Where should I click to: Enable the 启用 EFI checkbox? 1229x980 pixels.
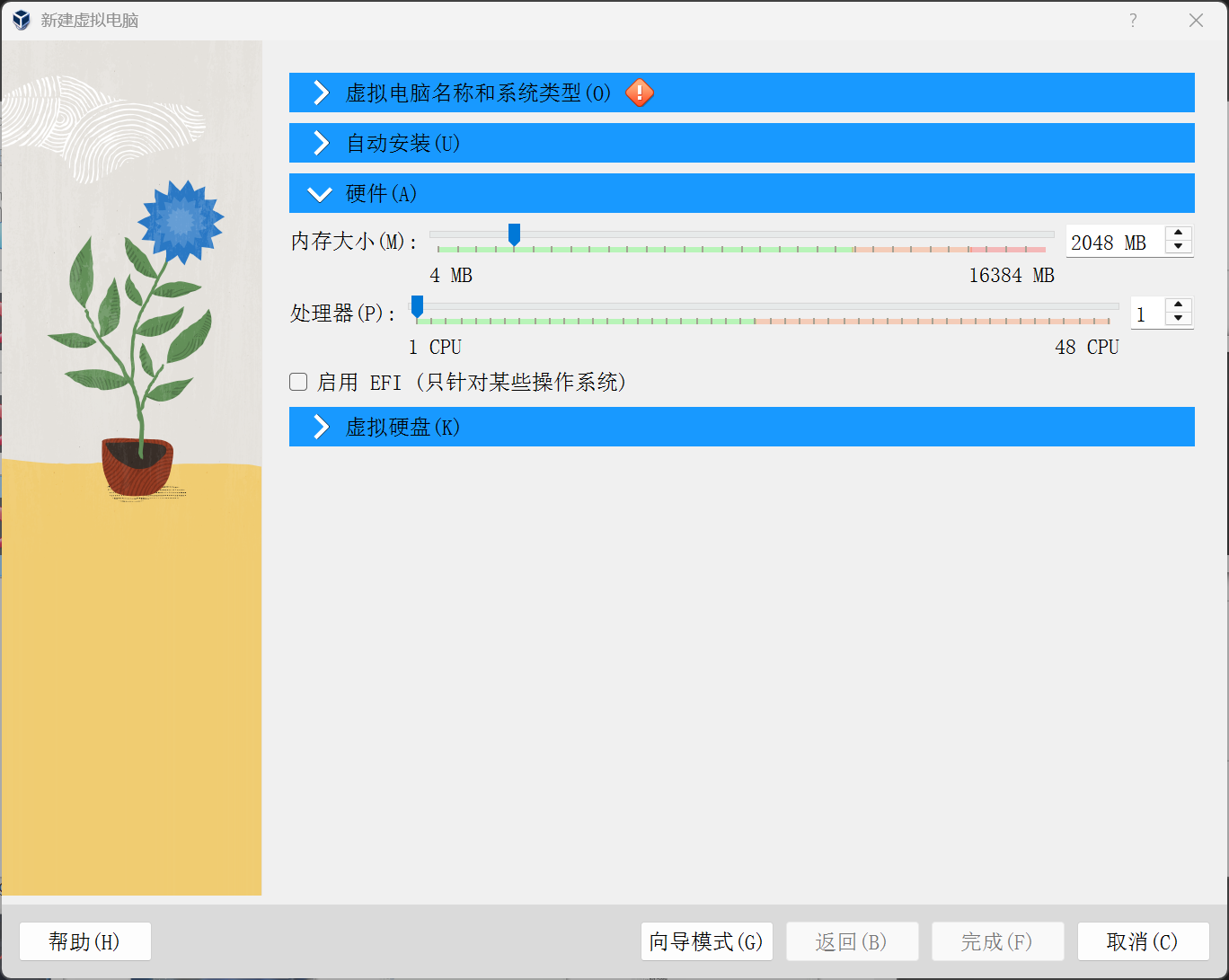tap(297, 382)
